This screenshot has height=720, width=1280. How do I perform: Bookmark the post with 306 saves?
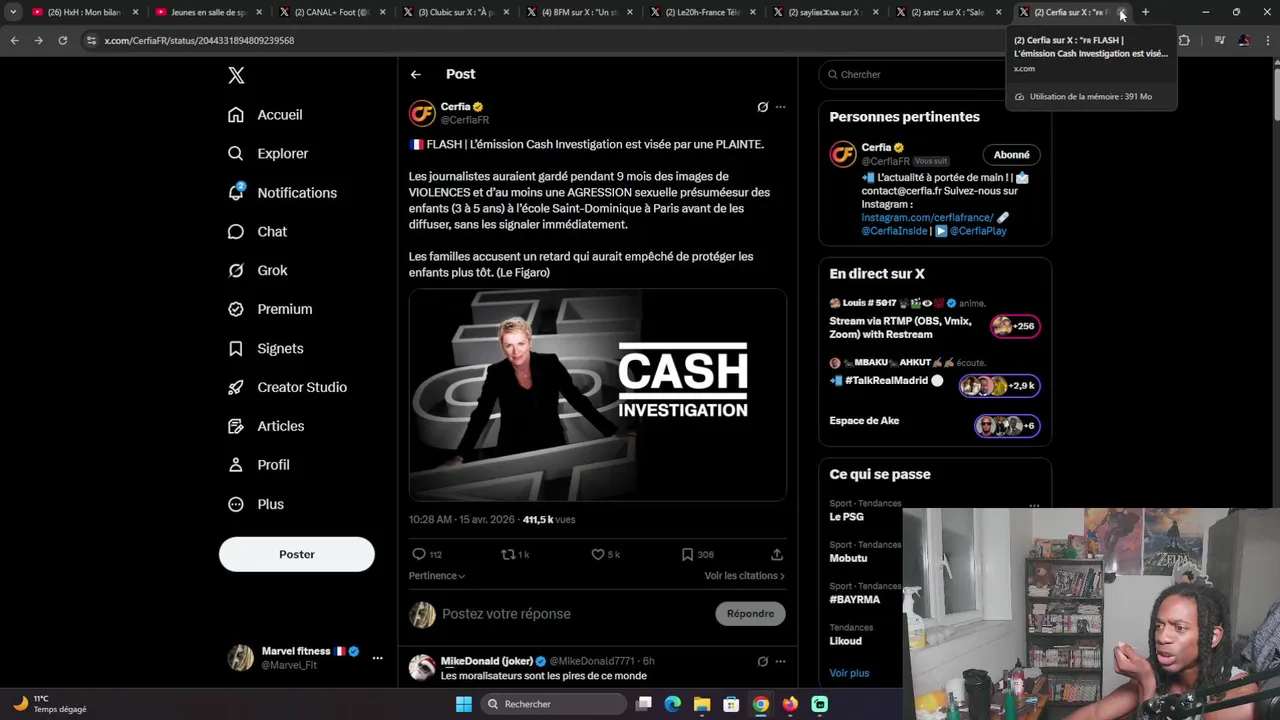coord(687,555)
